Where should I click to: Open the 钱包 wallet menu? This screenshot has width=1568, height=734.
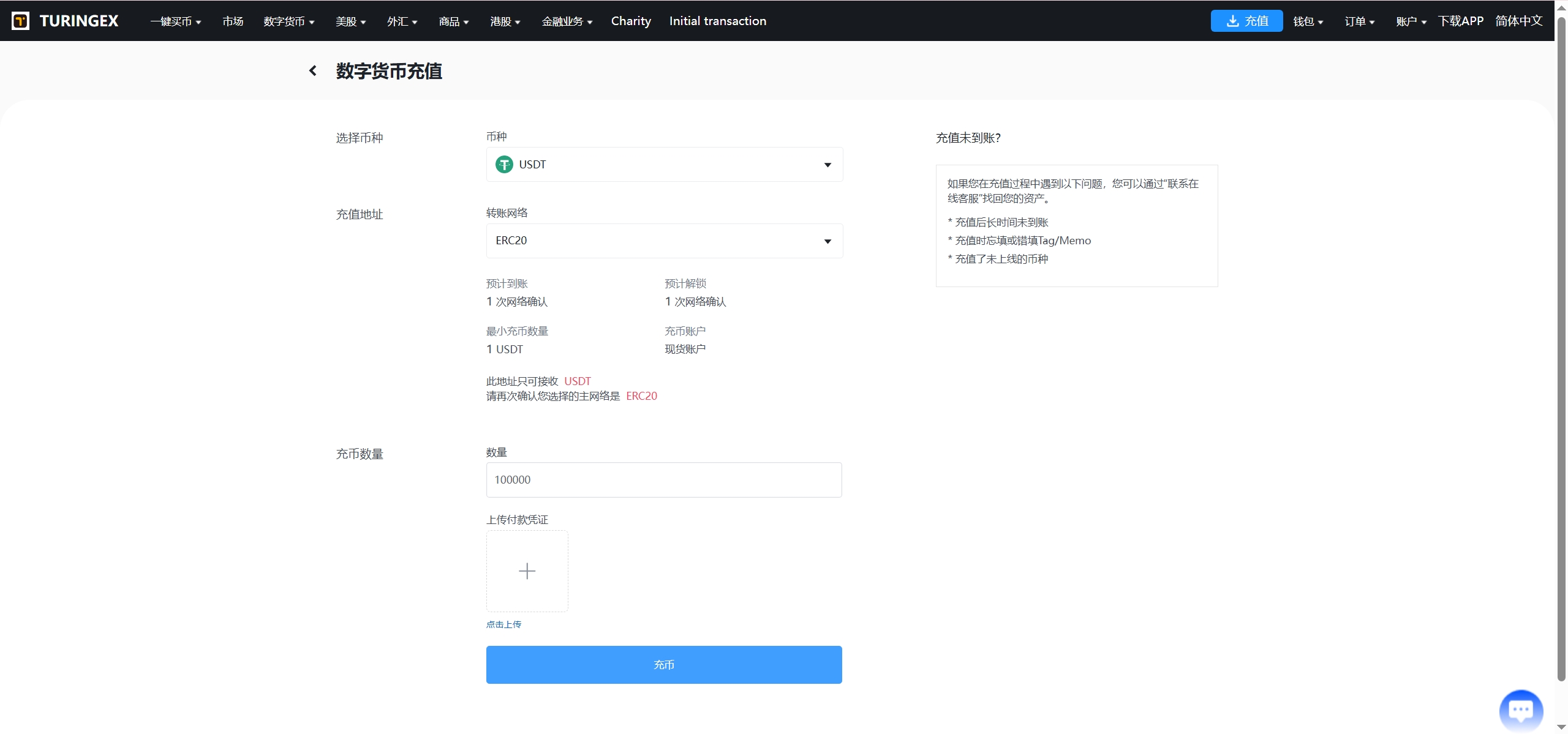tap(1308, 21)
